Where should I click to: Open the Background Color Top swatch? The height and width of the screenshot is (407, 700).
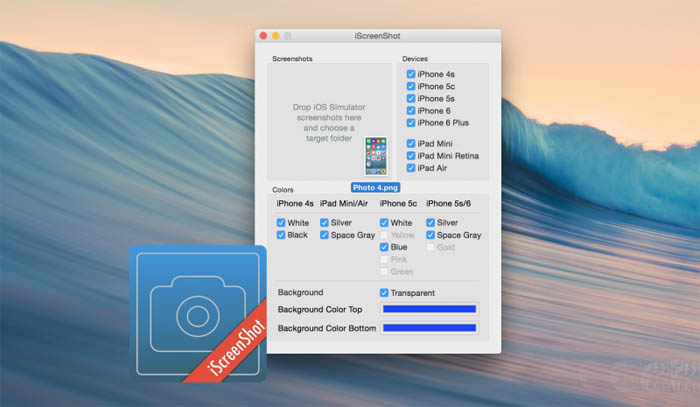429,309
